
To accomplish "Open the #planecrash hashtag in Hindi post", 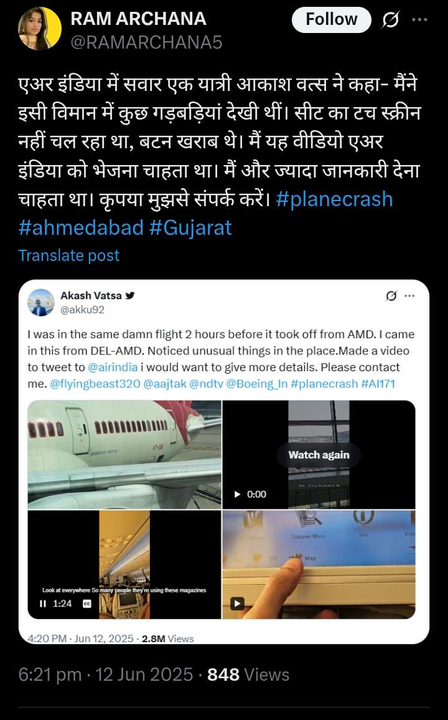I will [x=334, y=199].
